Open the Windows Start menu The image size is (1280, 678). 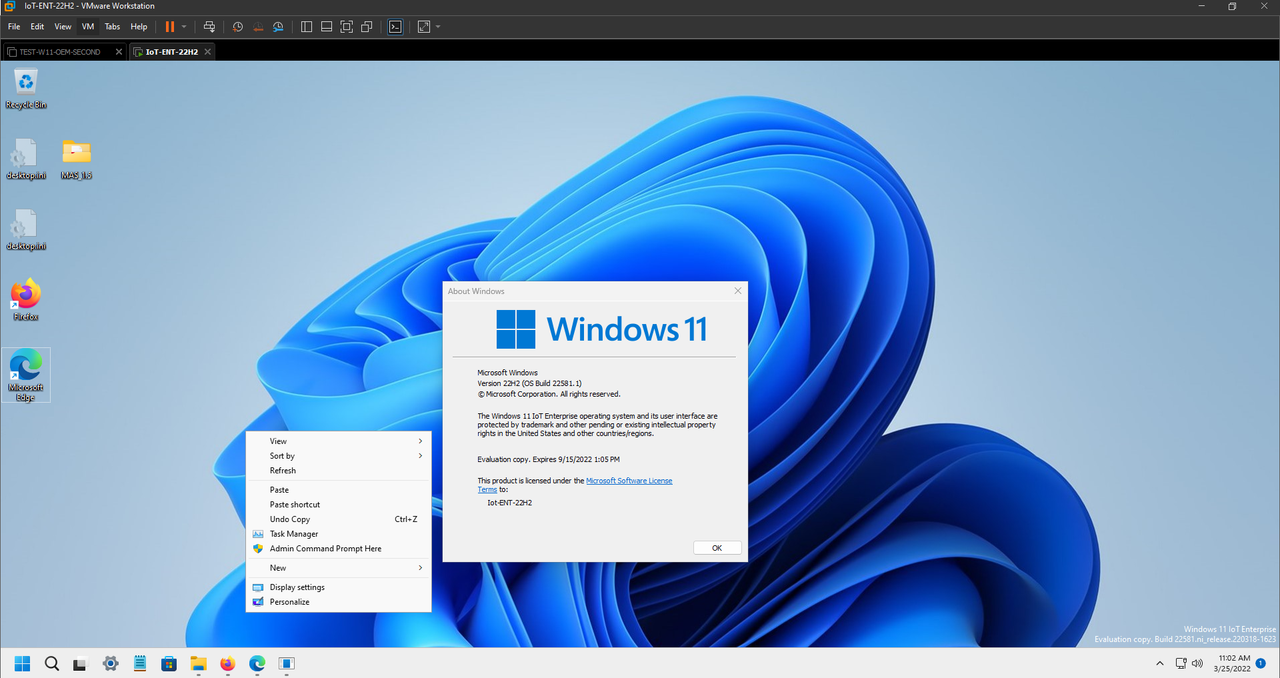pos(22,663)
